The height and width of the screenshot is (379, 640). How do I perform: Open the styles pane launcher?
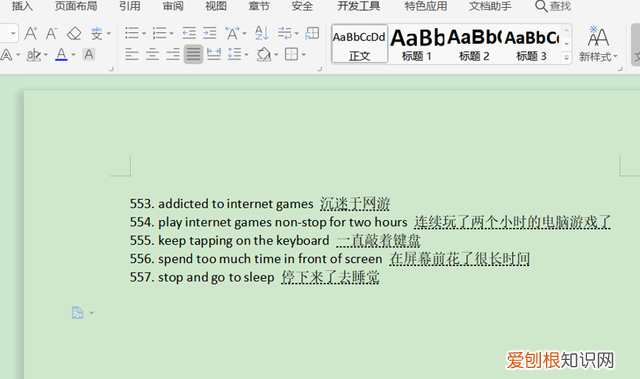pos(620,69)
